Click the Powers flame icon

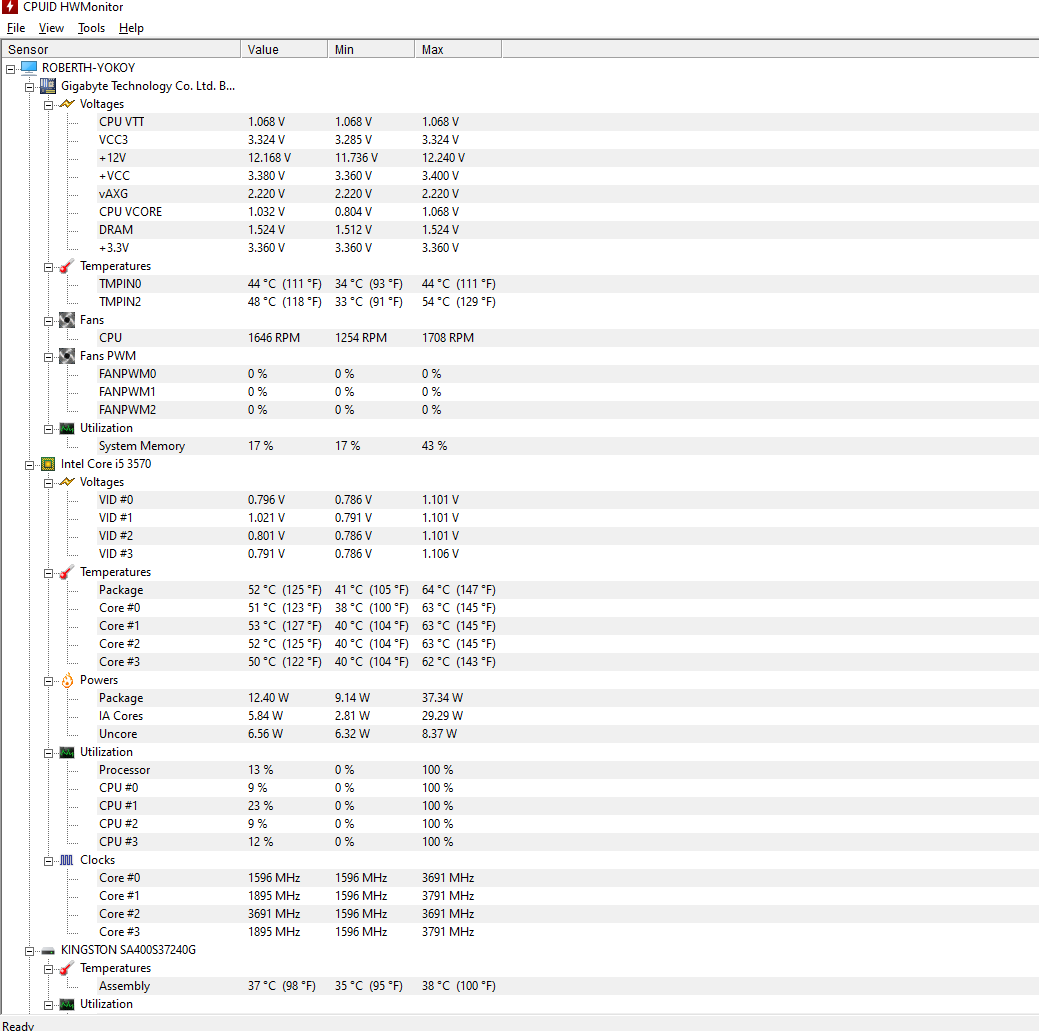pos(67,680)
